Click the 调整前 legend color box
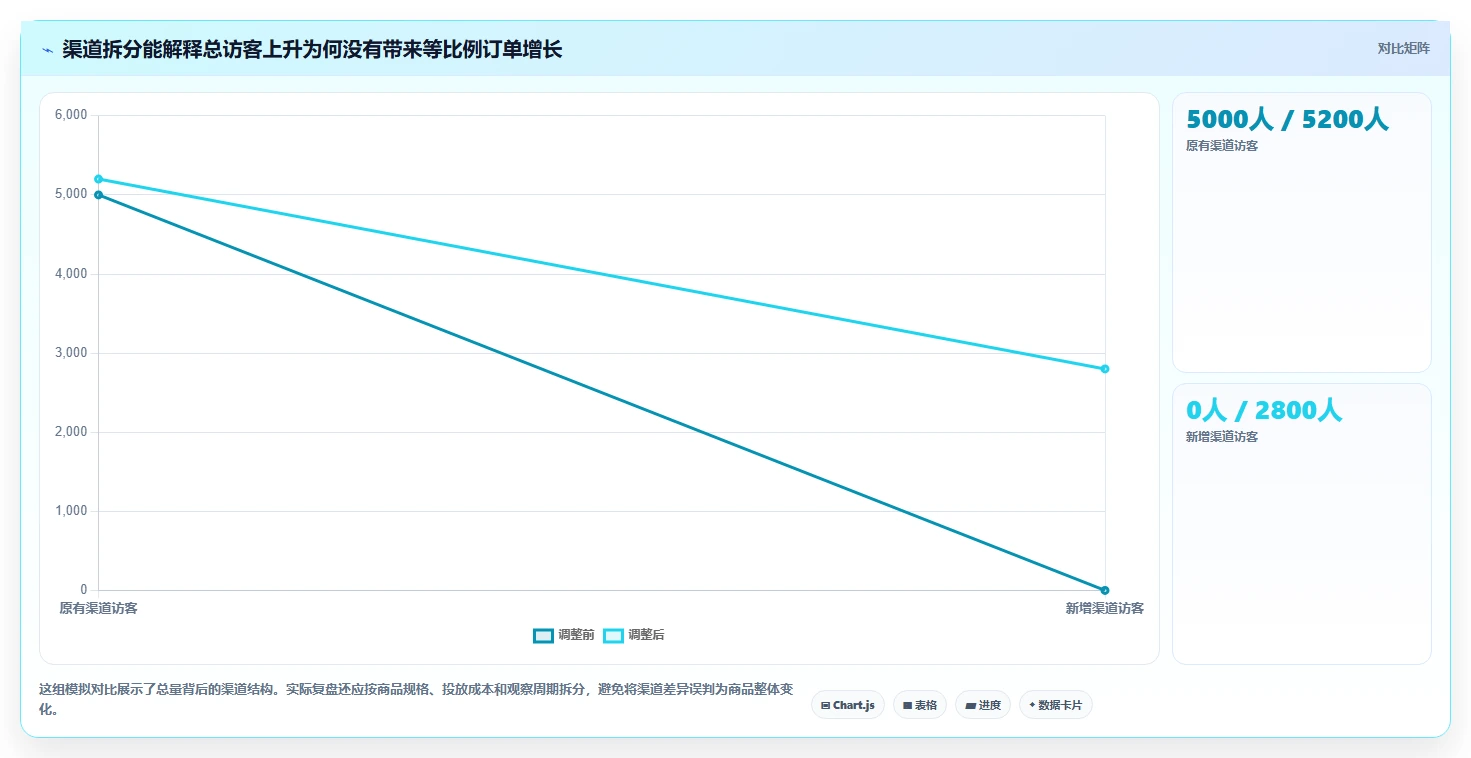The width and height of the screenshot is (1471, 758). click(543, 635)
